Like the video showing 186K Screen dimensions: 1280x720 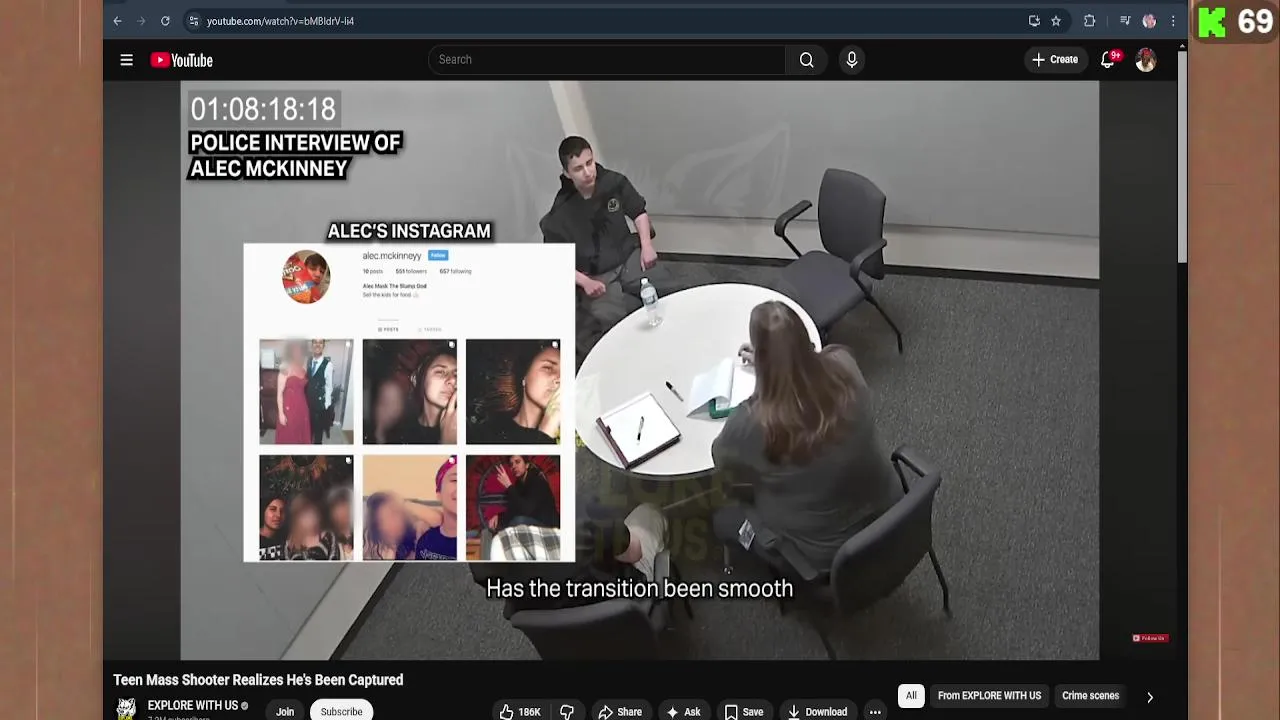tap(521, 711)
